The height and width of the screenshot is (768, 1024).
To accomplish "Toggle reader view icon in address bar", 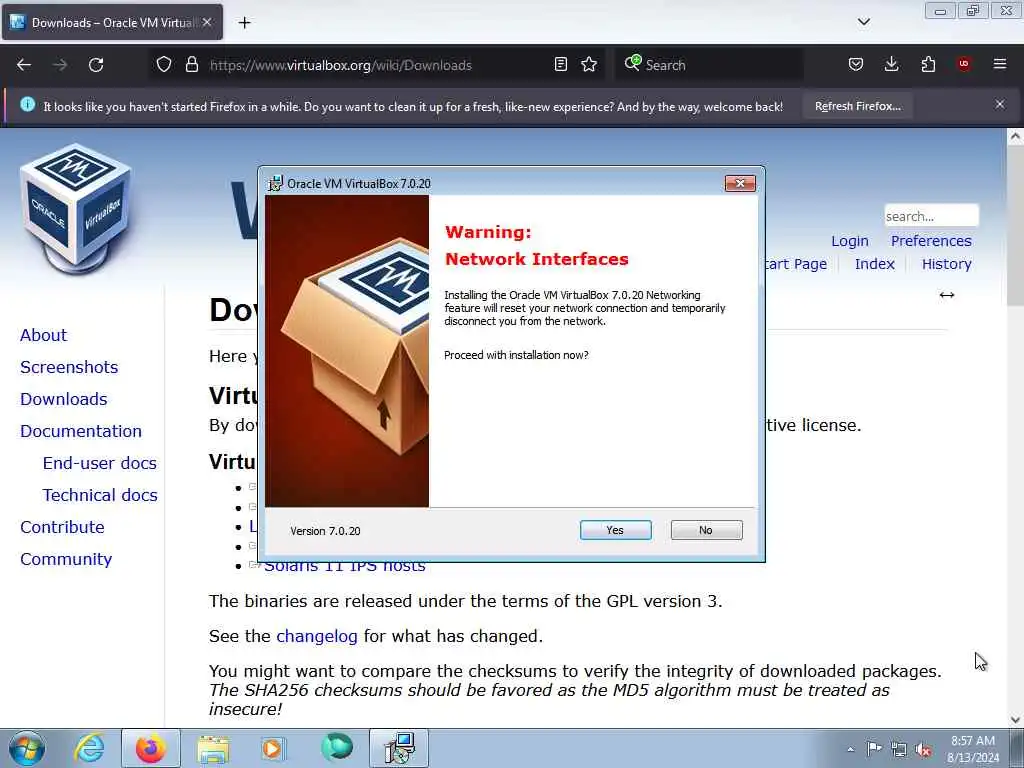I will 560,65.
